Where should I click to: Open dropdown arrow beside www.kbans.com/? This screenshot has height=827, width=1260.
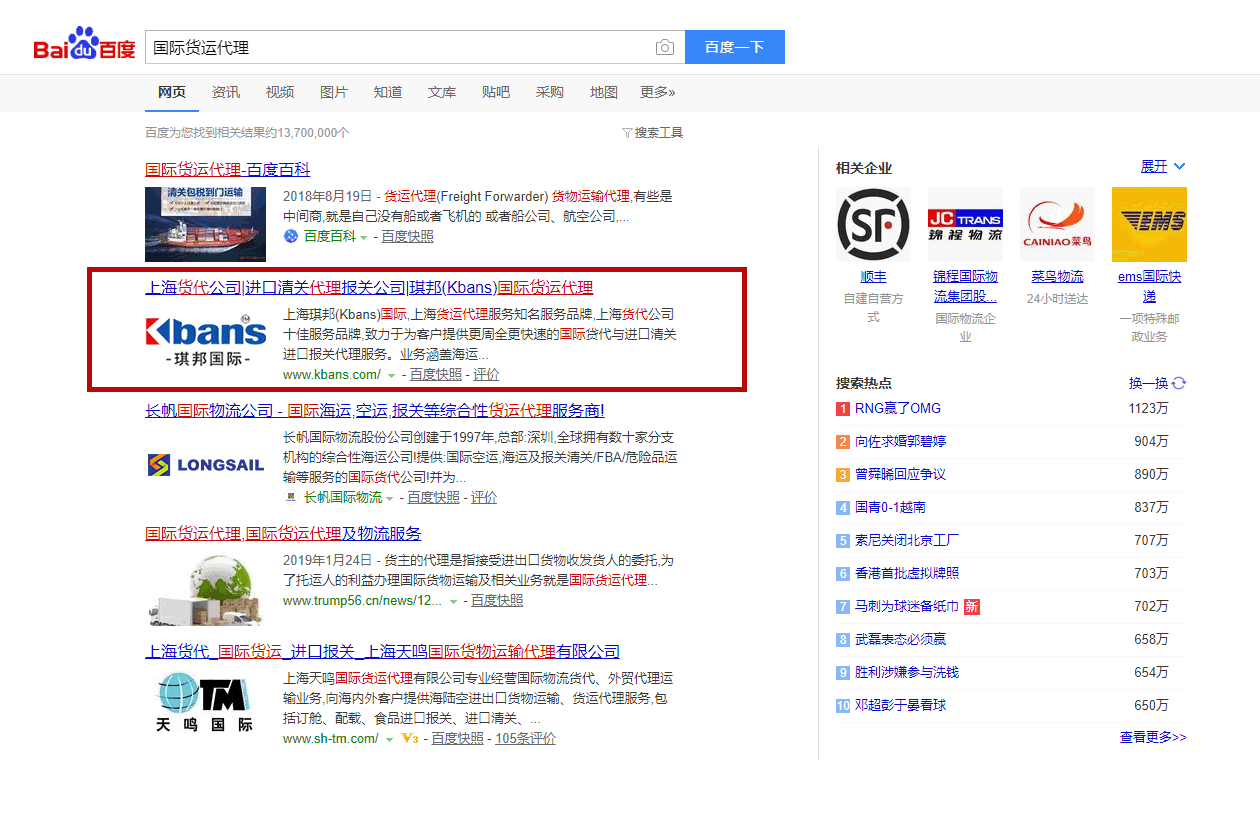[x=391, y=375]
